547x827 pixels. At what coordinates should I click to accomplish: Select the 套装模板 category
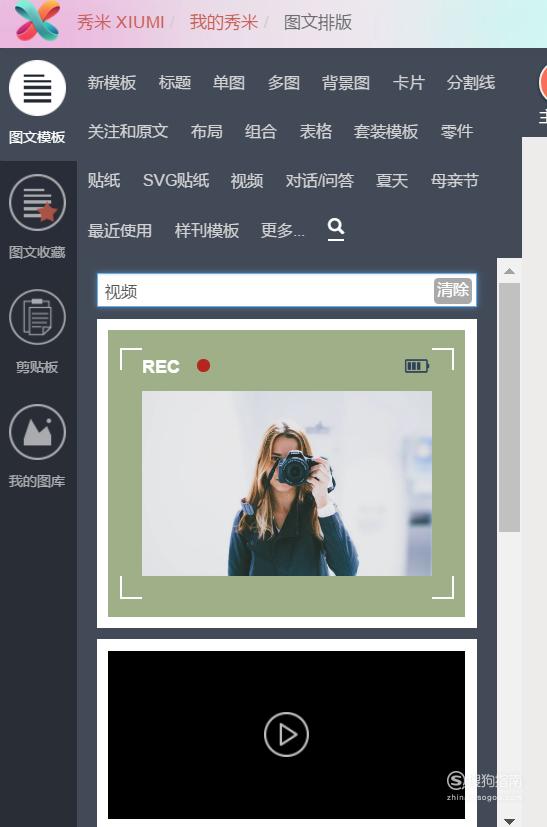[x=386, y=131]
